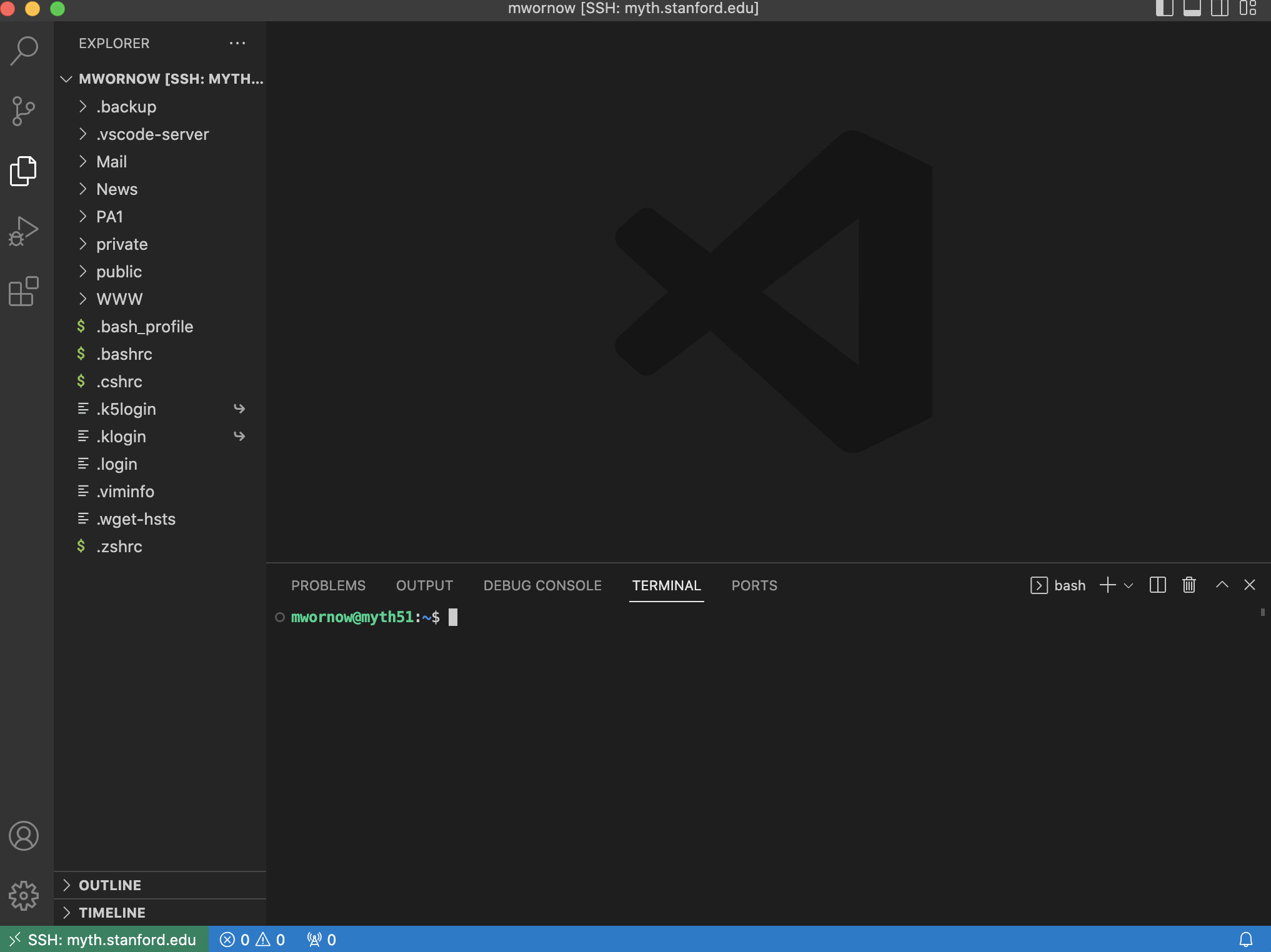Click the Explorer more actions ellipsis
Screen dimensions: 1271x952
click(237, 43)
